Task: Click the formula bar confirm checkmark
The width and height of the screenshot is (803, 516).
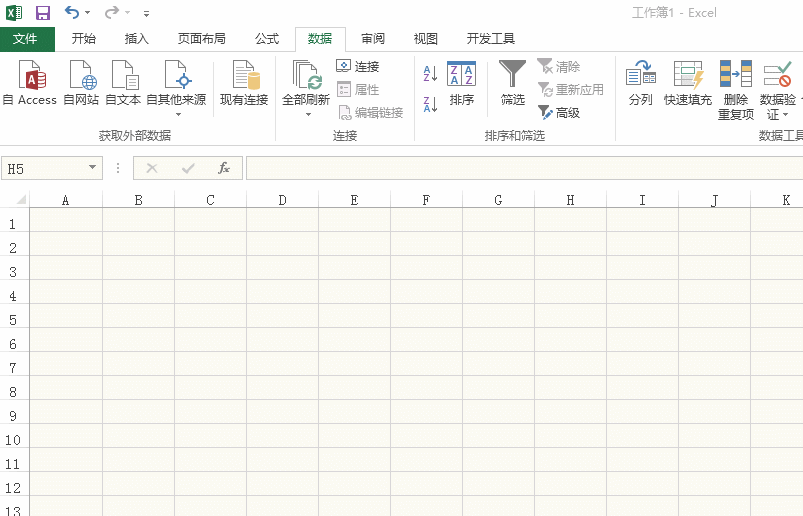Action: pyautogui.click(x=188, y=168)
